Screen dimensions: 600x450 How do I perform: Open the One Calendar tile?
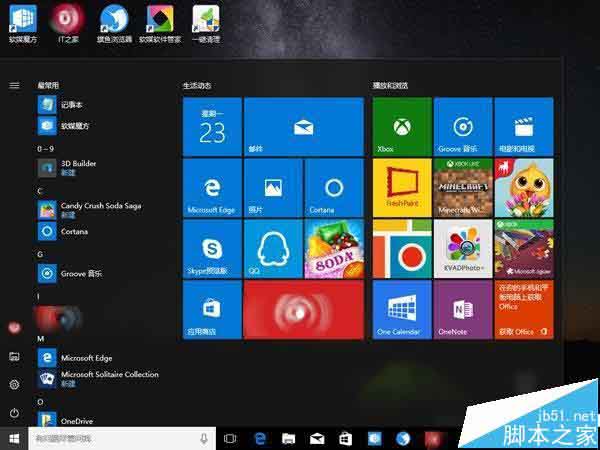tap(402, 310)
